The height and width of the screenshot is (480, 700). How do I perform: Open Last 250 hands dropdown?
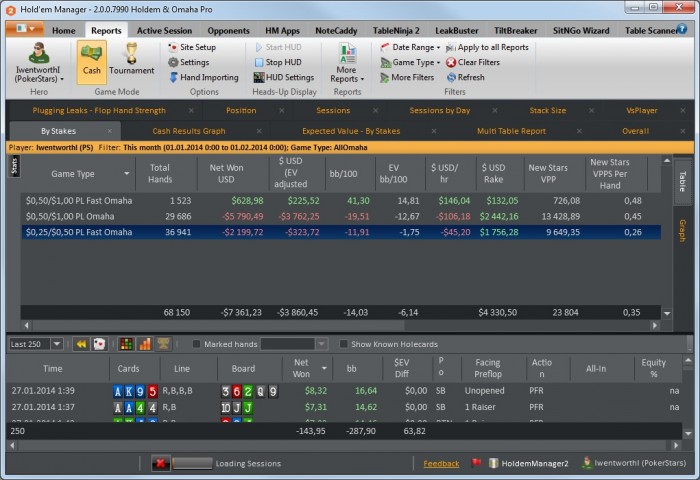(57, 344)
